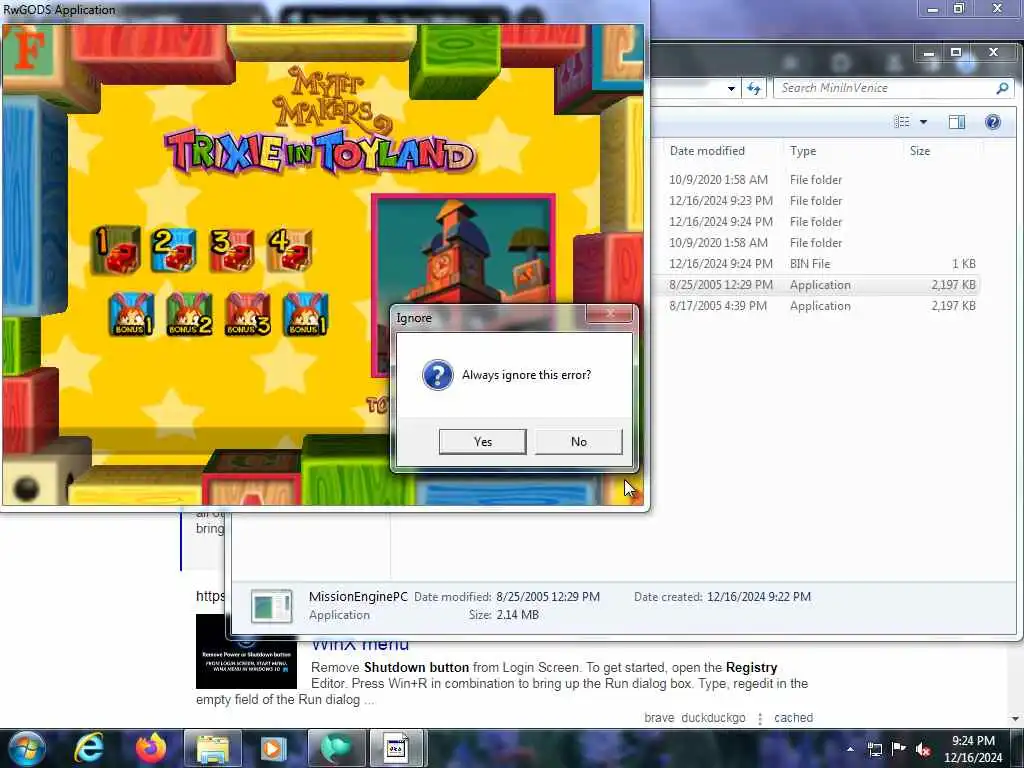The width and height of the screenshot is (1024, 768).
Task: Select the Application row dated 8/25/2005
Action: (x=822, y=285)
